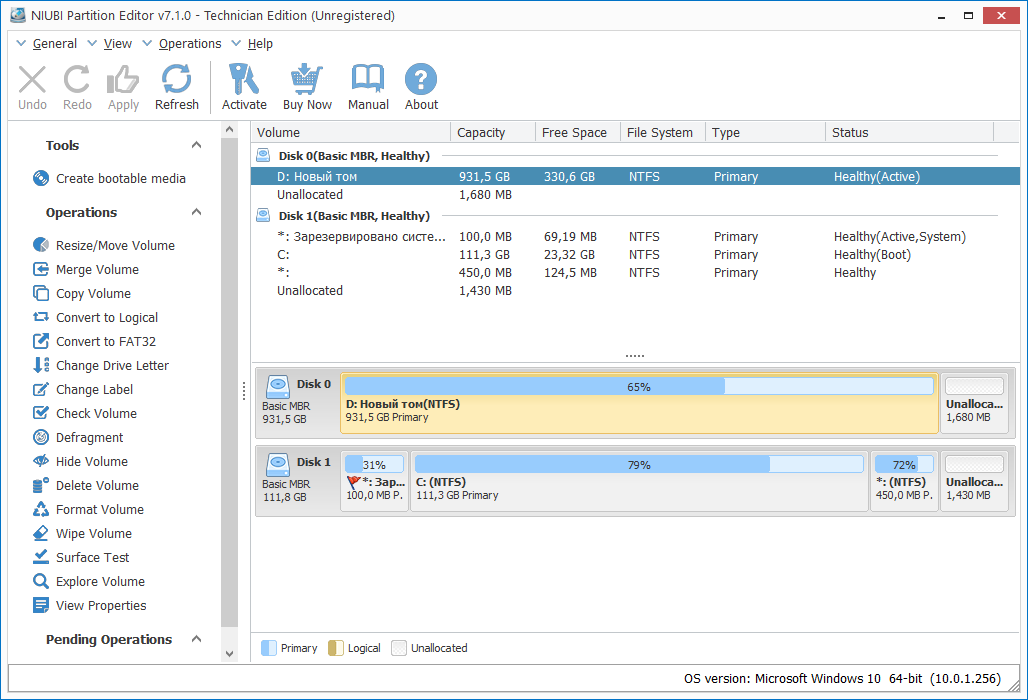Image resolution: width=1028 pixels, height=700 pixels.
Task: Click the Buy Now button
Action: (307, 86)
